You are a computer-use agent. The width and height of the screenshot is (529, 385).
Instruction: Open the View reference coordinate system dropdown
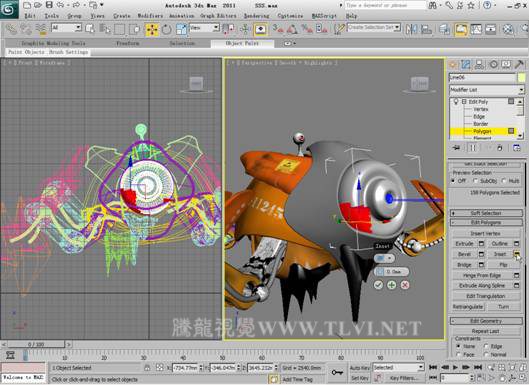[204, 28]
